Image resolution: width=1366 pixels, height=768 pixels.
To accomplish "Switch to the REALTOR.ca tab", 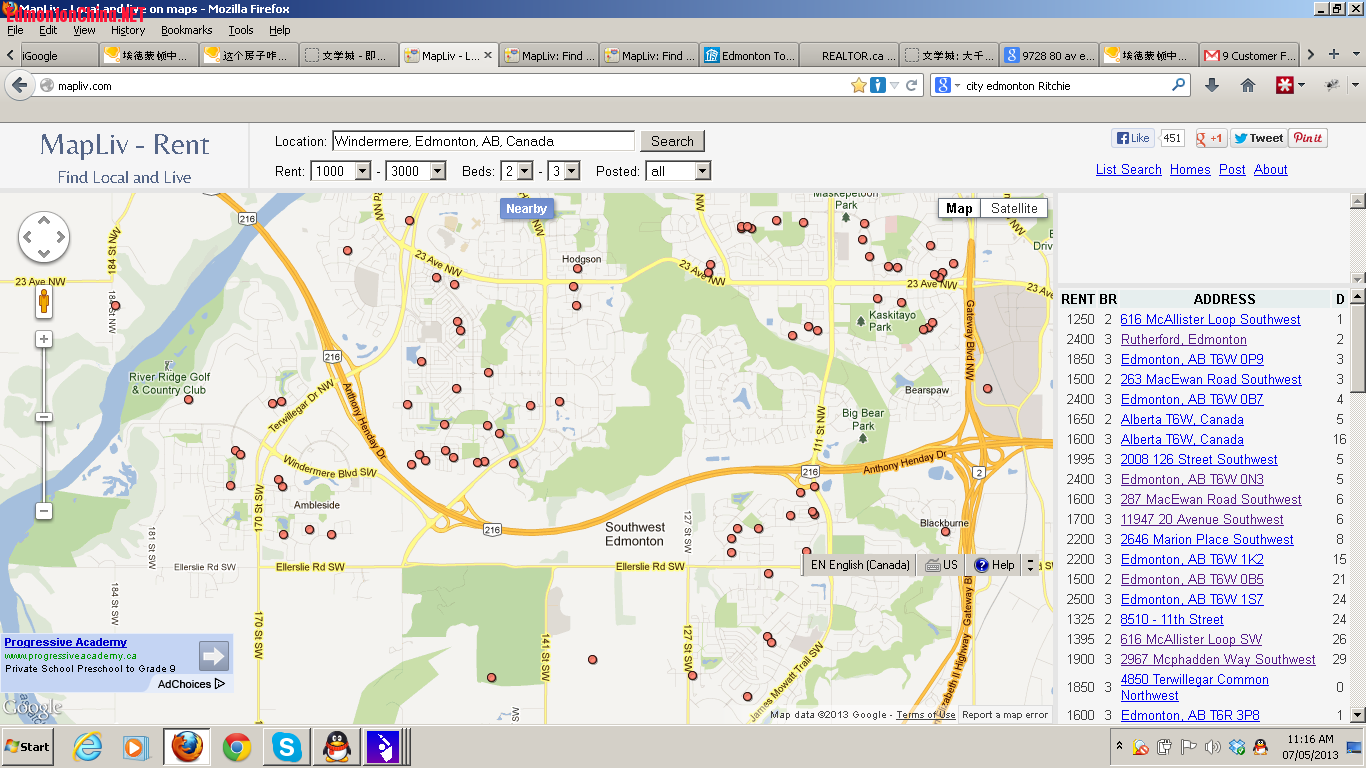I will [849, 56].
